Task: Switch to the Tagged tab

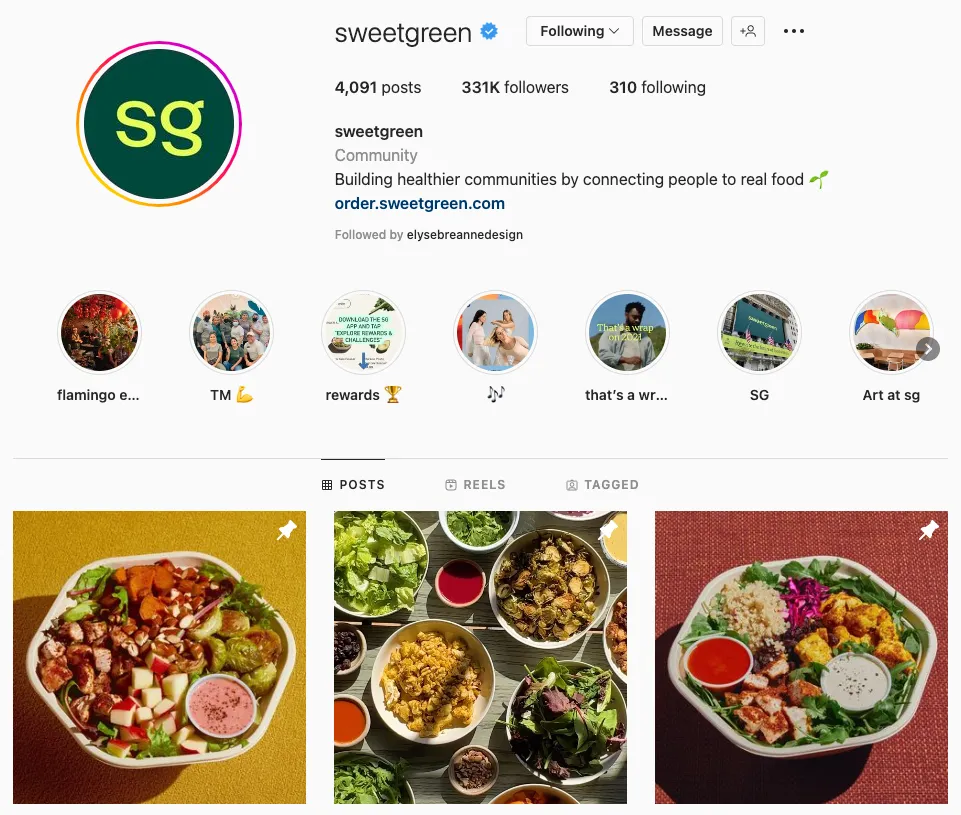Action: (602, 485)
